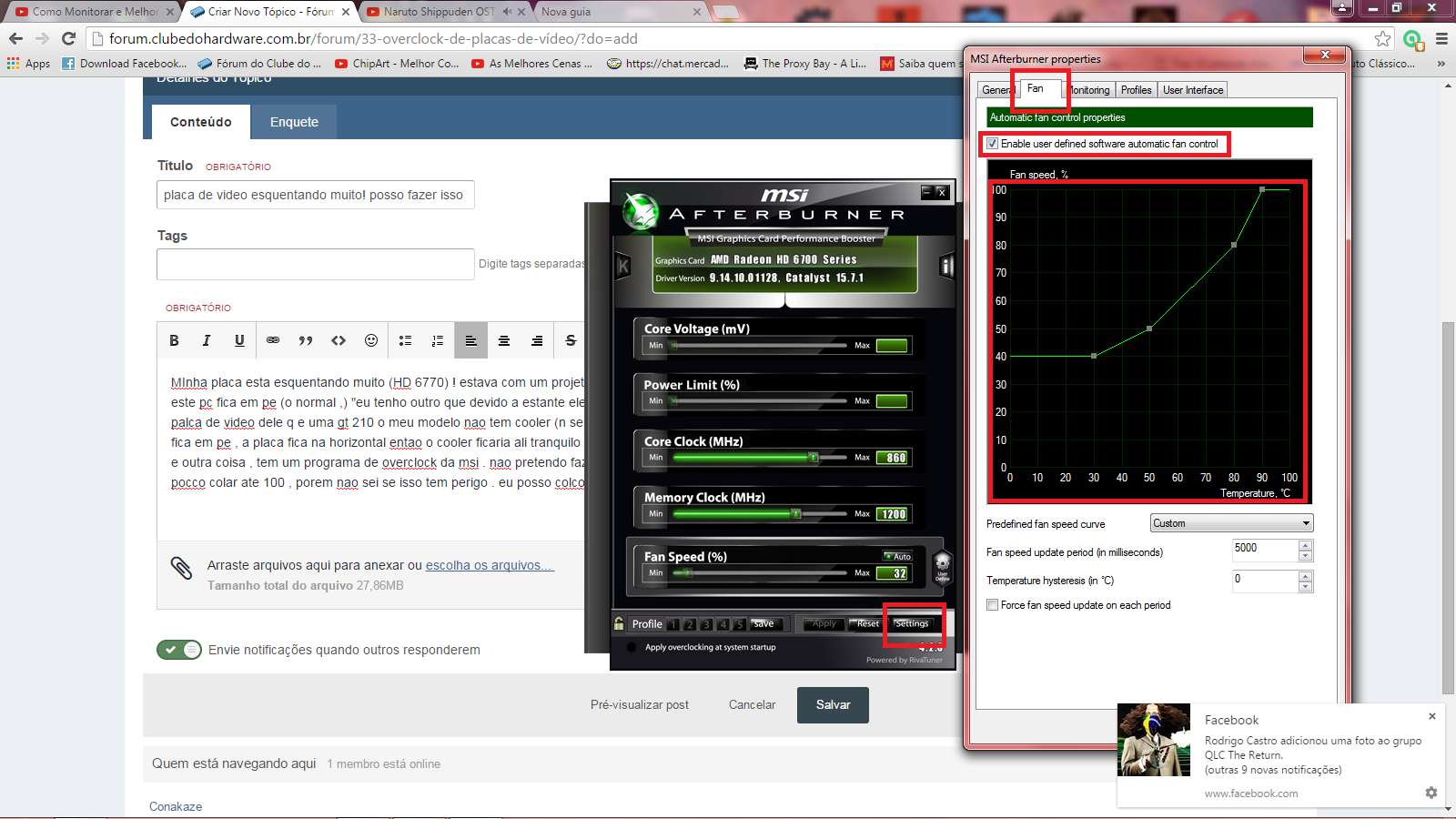The height and width of the screenshot is (819, 1456).
Task: Click the paperclip attachment icon
Action: pyautogui.click(x=181, y=568)
